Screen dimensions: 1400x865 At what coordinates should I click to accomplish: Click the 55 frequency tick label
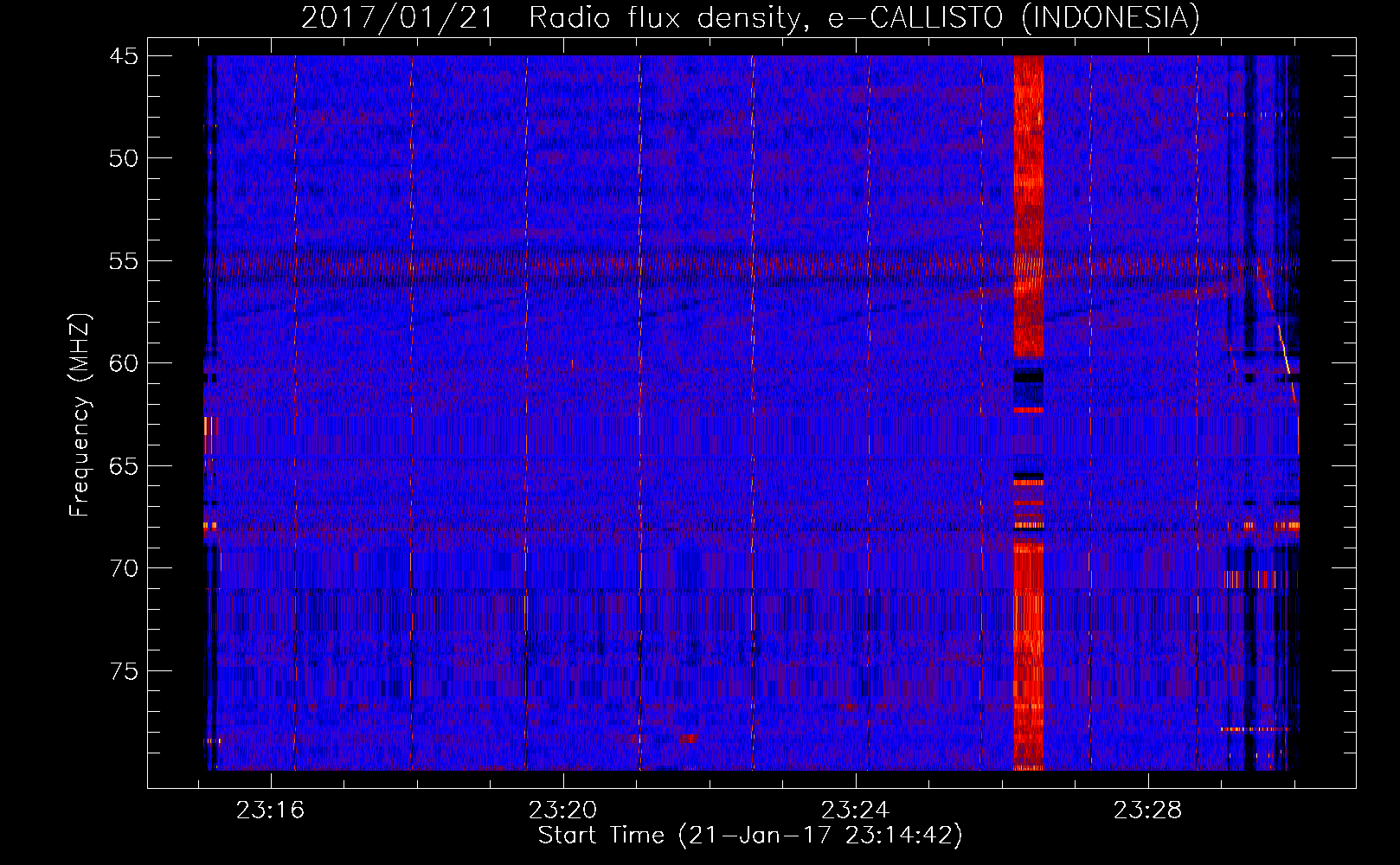(123, 261)
